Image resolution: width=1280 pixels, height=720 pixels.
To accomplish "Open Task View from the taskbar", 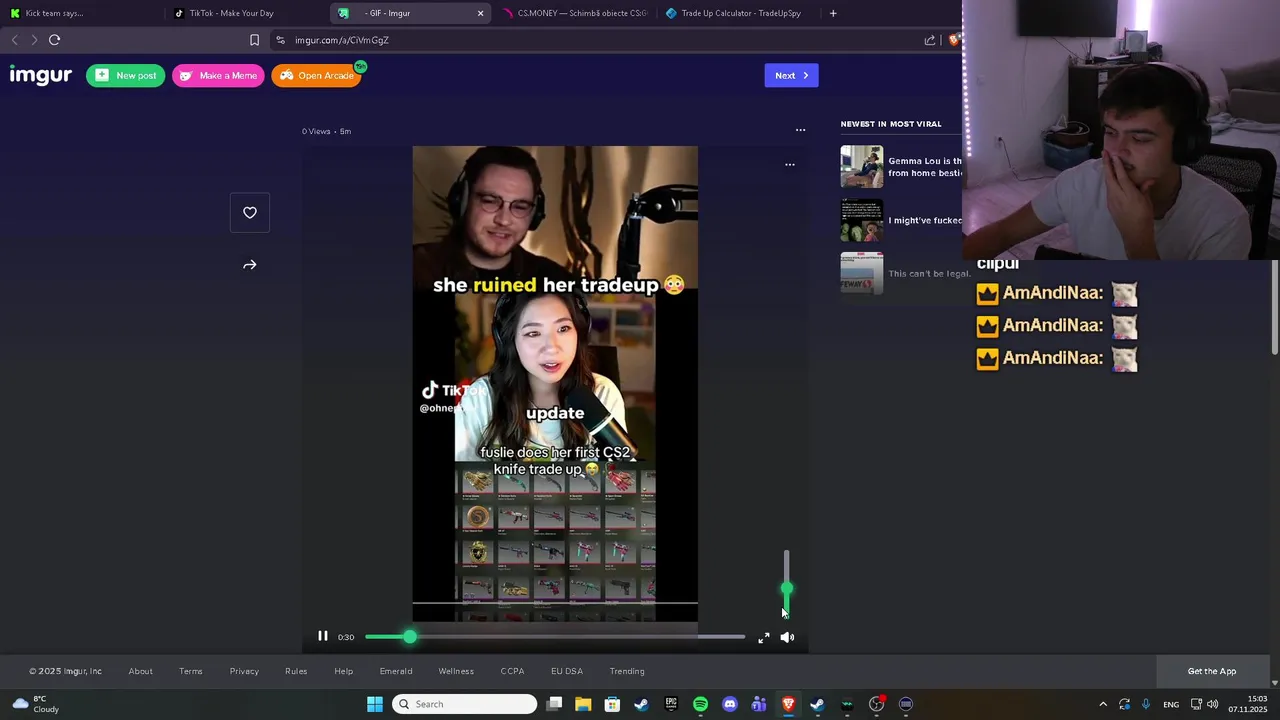I will pyautogui.click(x=555, y=704).
